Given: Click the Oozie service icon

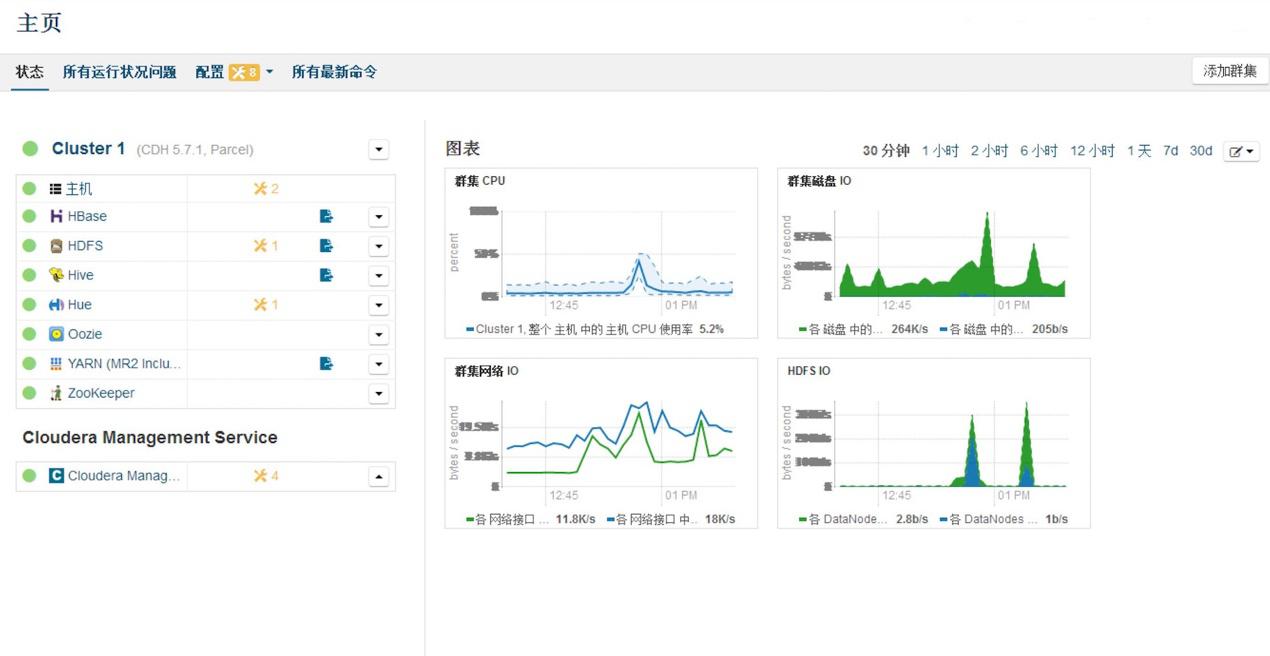Looking at the screenshot, I should pyautogui.click(x=56, y=334).
